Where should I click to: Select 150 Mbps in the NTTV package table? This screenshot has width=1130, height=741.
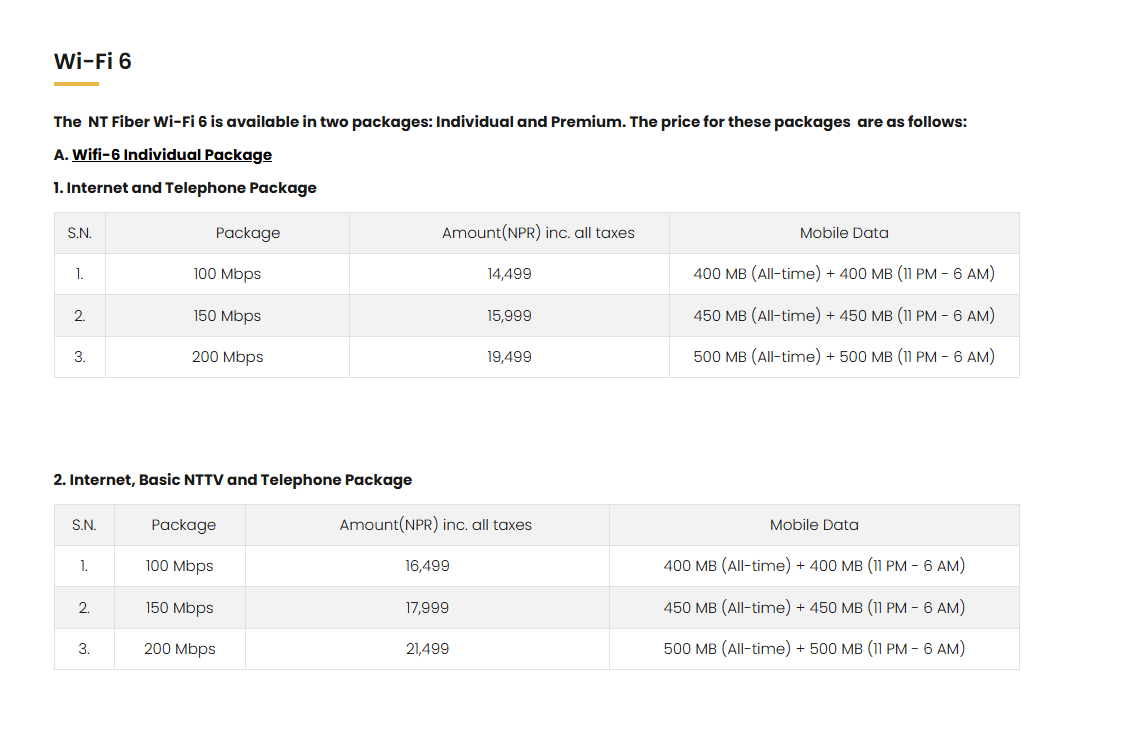pyautogui.click(x=179, y=608)
